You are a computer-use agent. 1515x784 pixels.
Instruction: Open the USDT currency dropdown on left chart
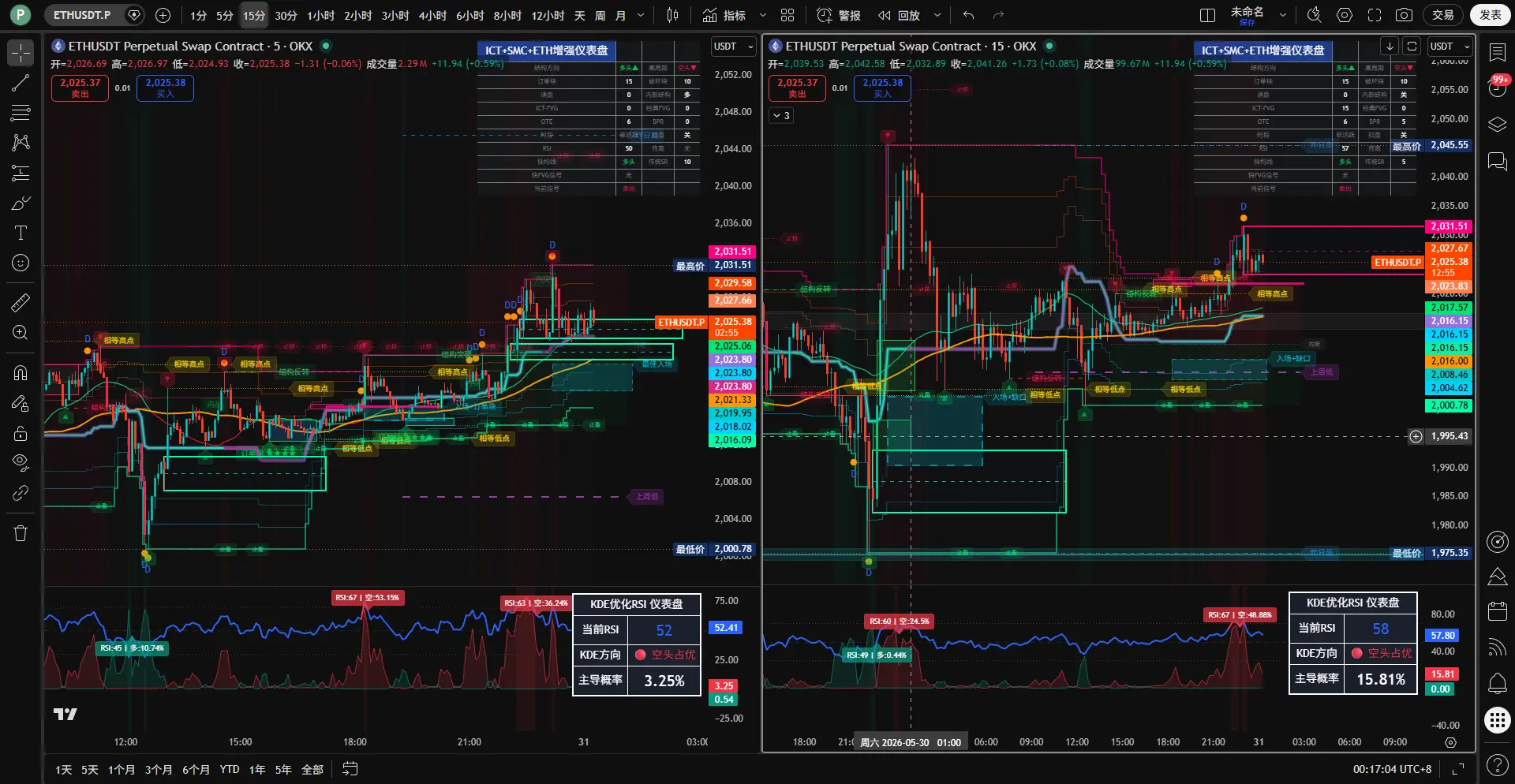[734, 47]
